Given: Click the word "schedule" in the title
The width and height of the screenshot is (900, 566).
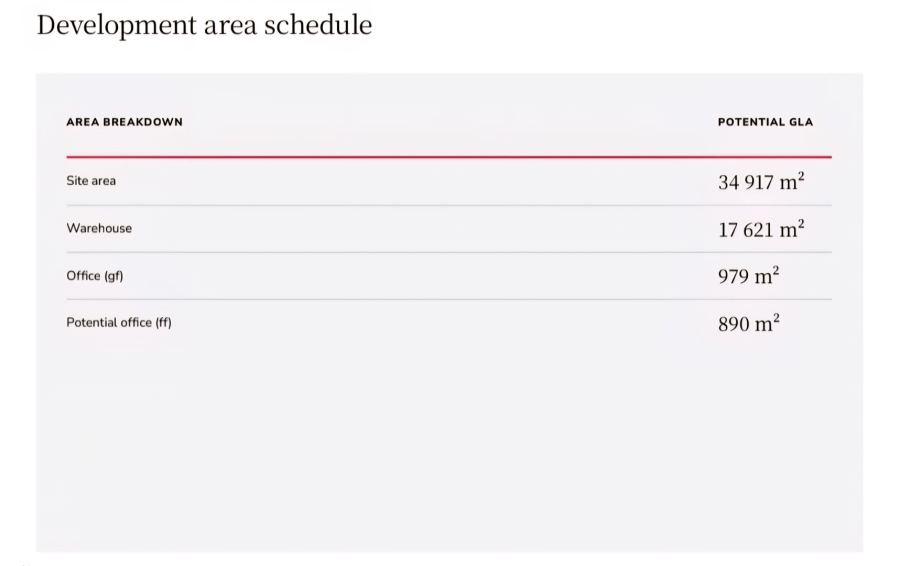Looking at the screenshot, I should pyautogui.click(x=318, y=25).
